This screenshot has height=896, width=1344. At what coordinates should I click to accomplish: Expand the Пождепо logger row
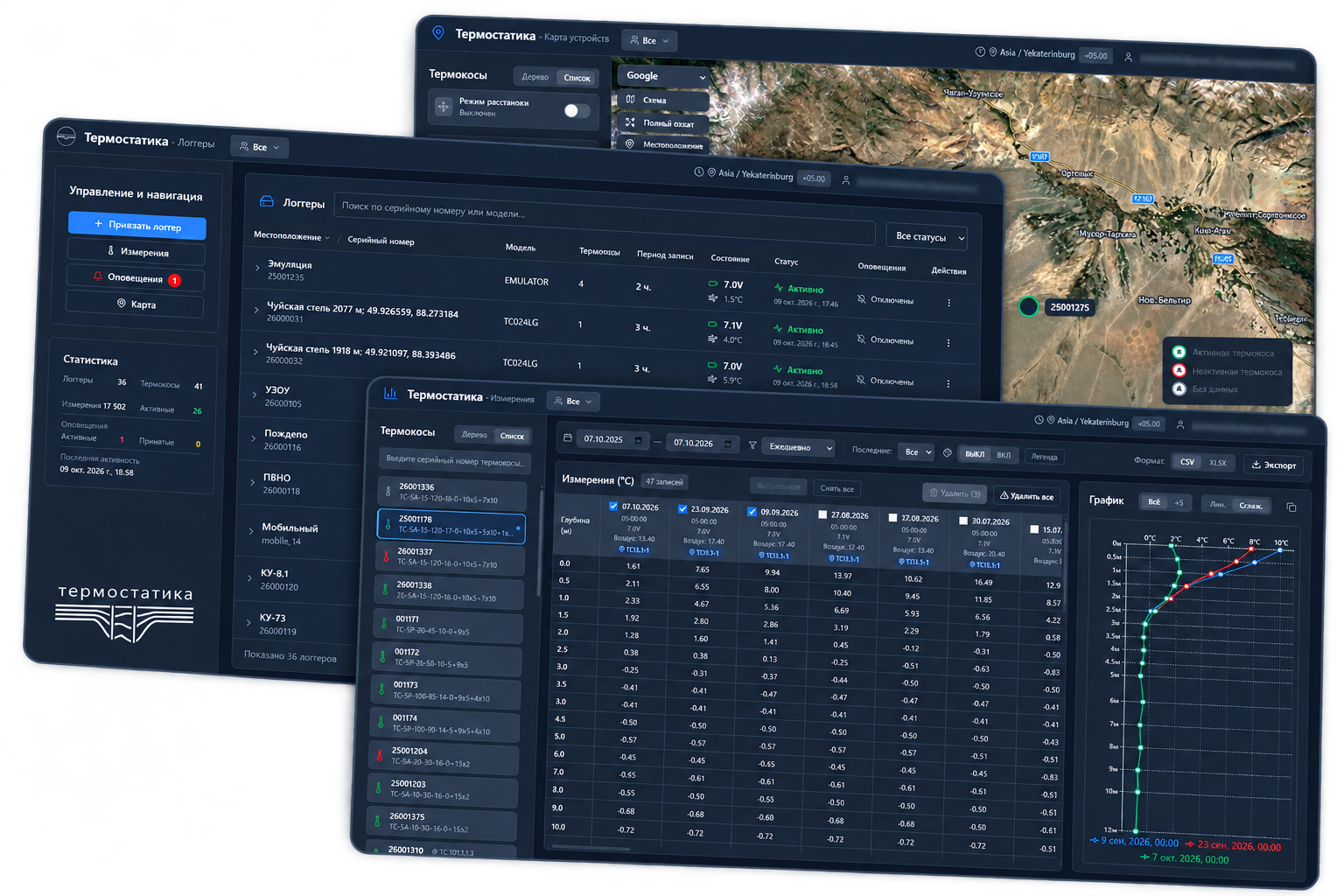(254, 438)
